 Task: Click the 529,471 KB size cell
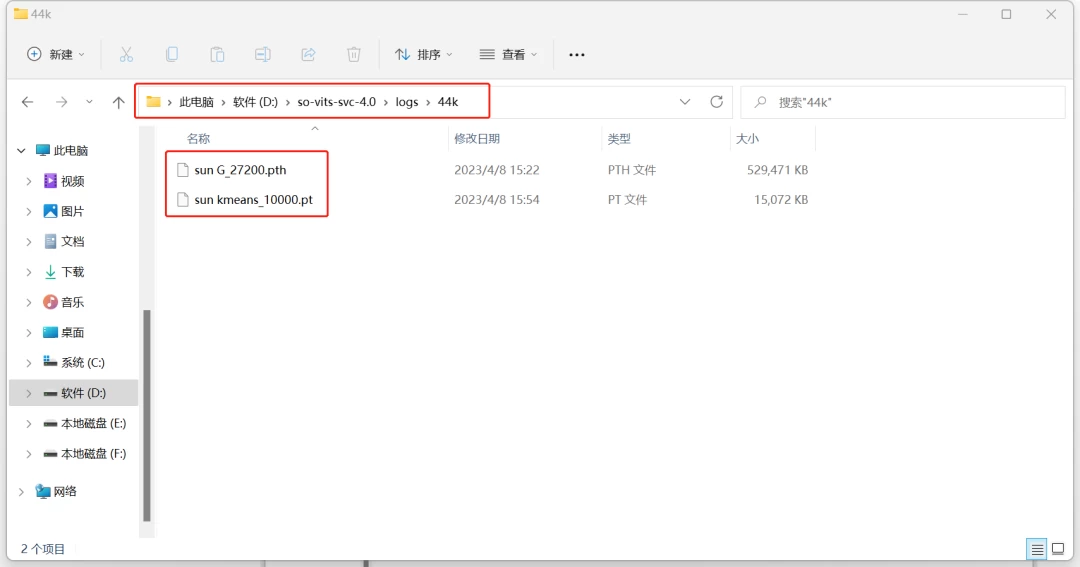(x=777, y=169)
